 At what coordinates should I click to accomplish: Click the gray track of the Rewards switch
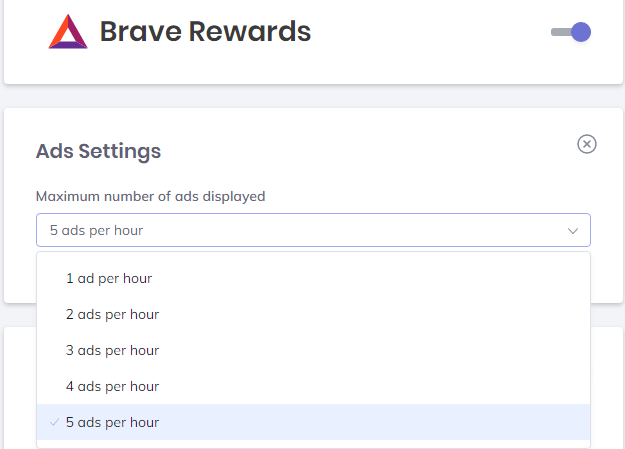click(560, 32)
